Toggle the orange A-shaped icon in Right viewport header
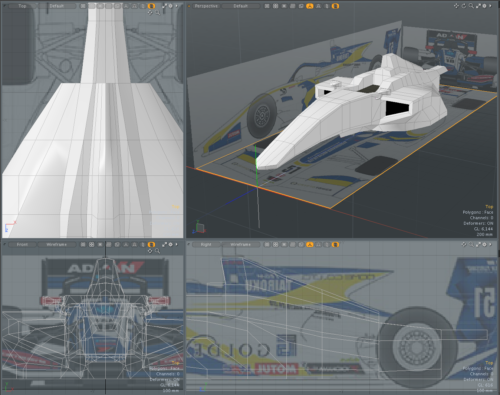Screen dimensions: 500x395 [310, 244]
